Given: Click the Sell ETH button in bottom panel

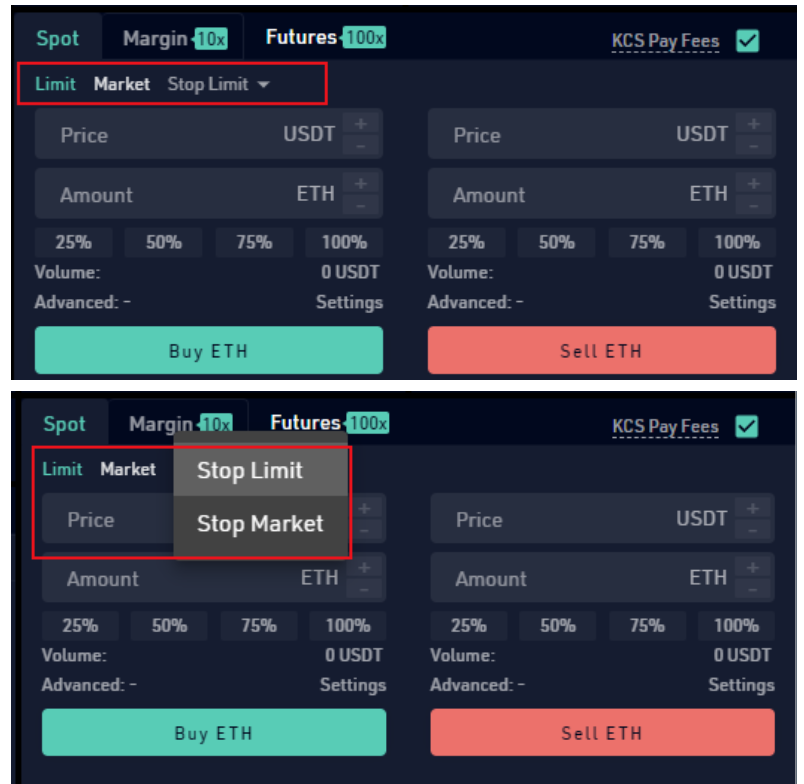Looking at the screenshot, I should (x=602, y=732).
